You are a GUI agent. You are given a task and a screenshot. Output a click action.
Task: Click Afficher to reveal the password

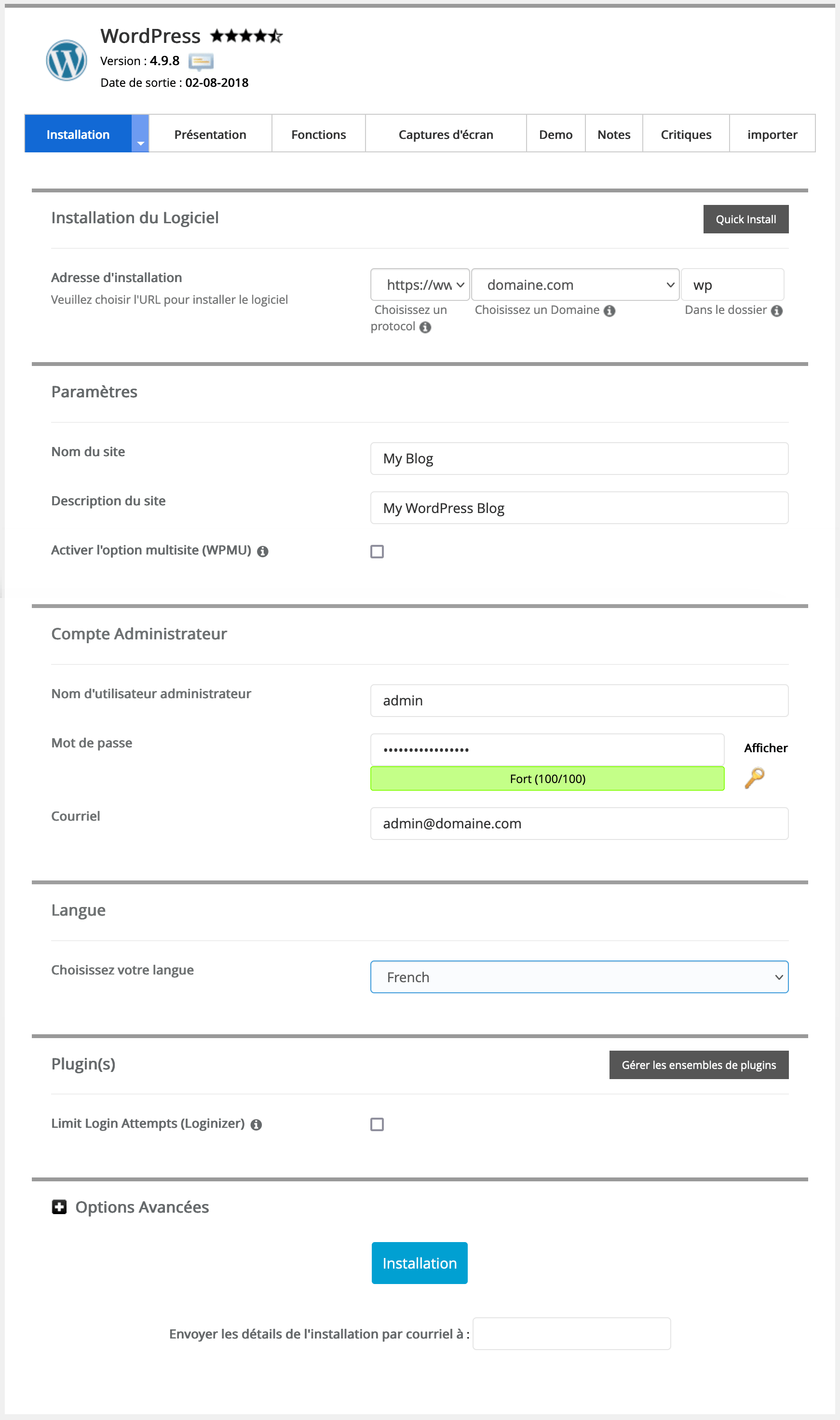click(765, 748)
